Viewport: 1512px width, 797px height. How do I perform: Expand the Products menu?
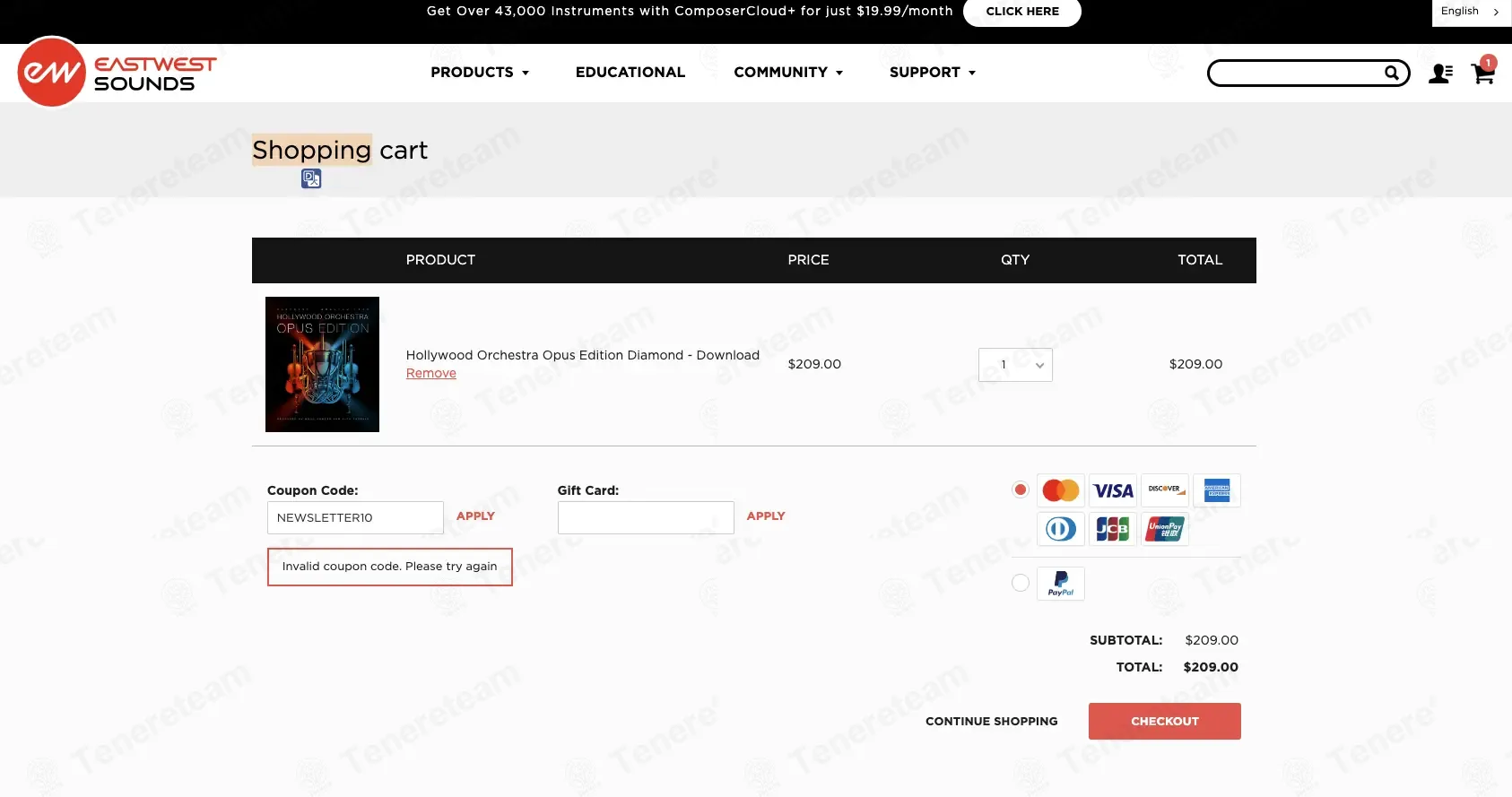[480, 73]
